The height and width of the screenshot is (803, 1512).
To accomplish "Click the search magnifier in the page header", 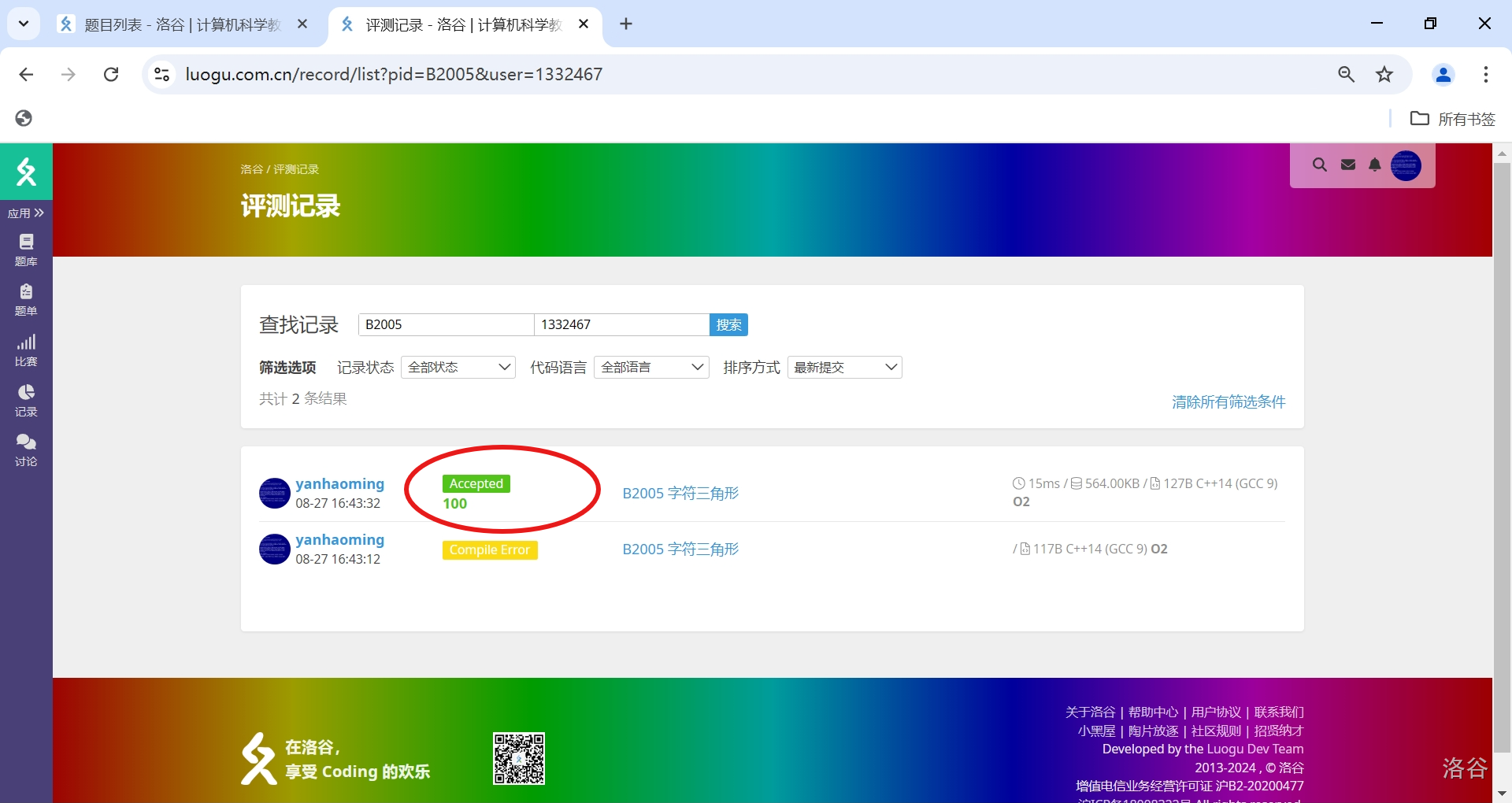I will [x=1319, y=165].
